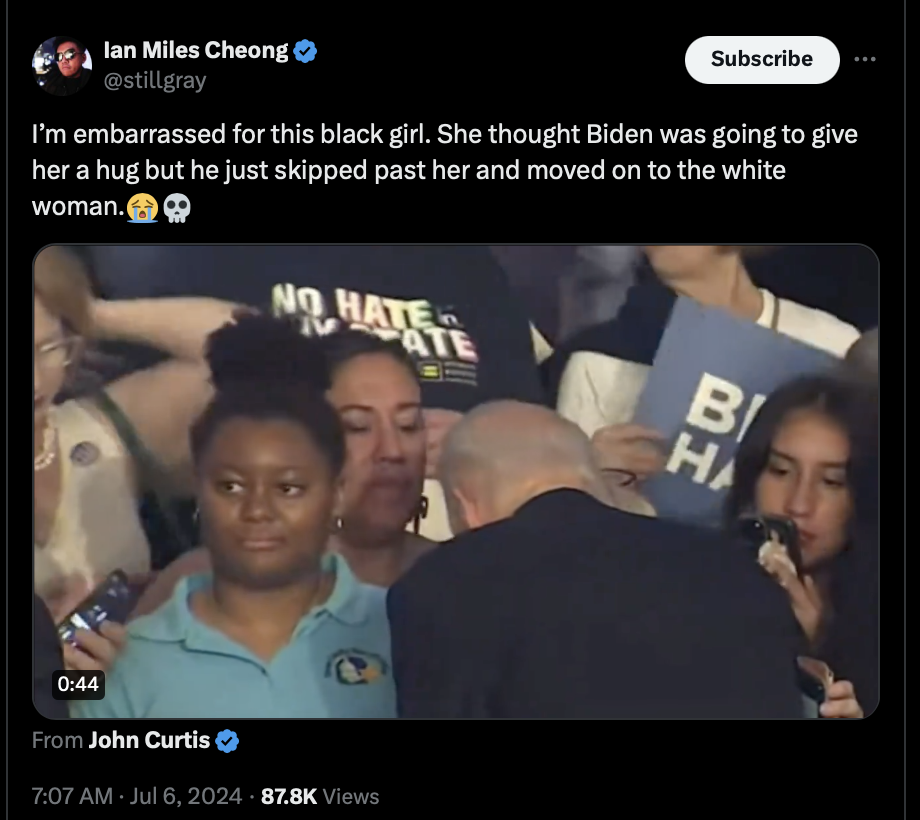Click the tweet text starting "I'm embarrassed"
The height and width of the screenshot is (820, 920).
[x=444, y=170]
